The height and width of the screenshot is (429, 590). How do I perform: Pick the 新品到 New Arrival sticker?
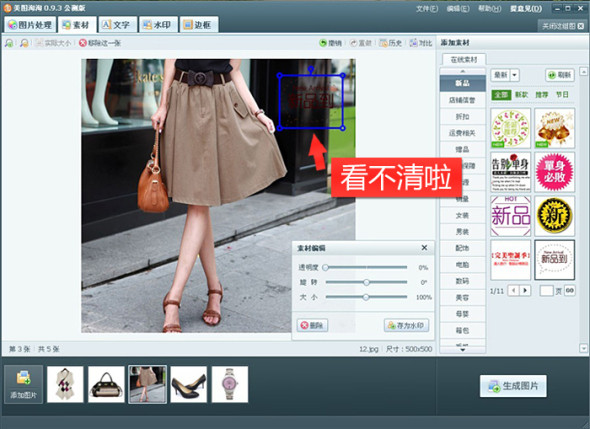click(555, 260)
